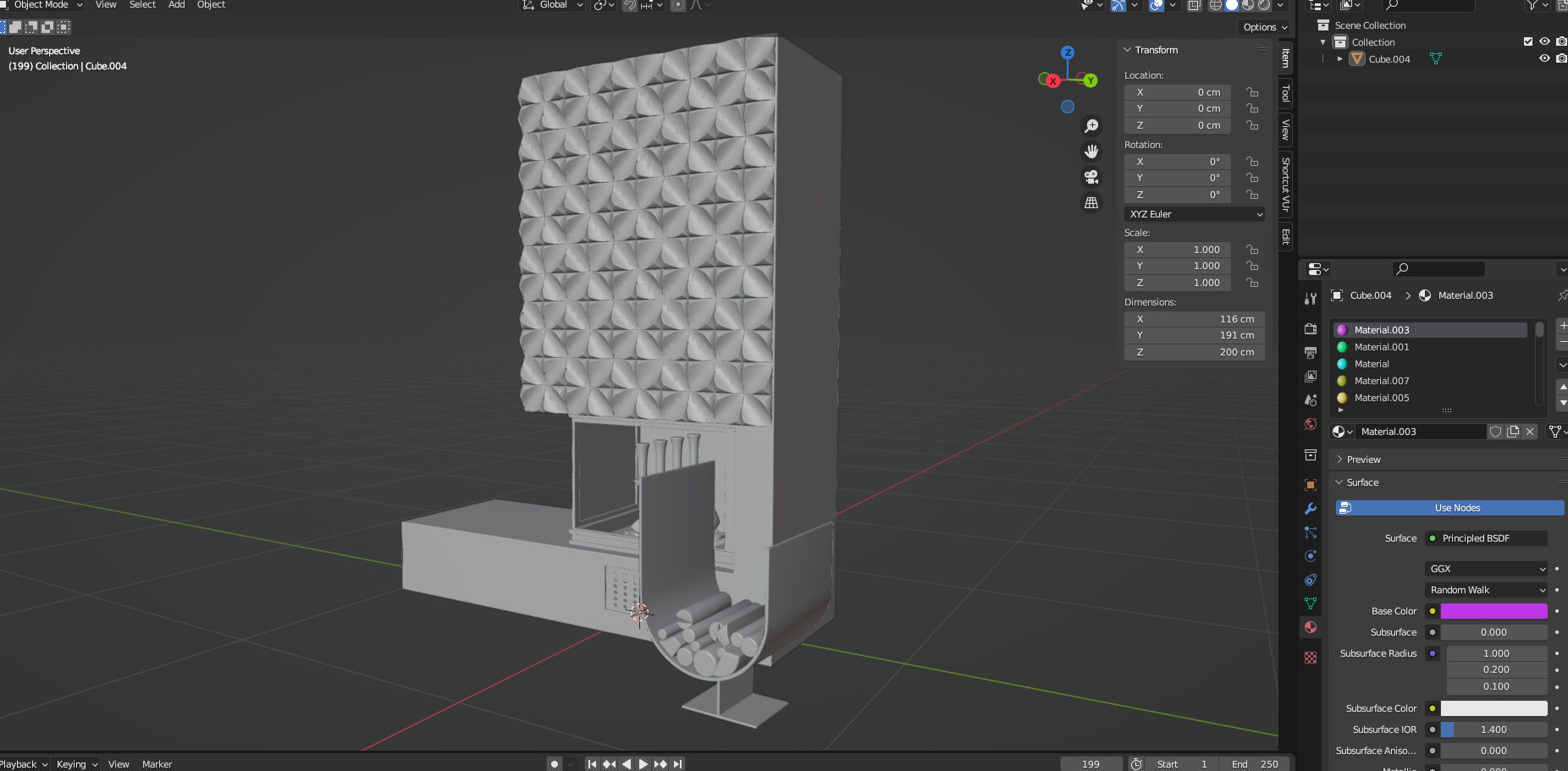Click the Use Nodes button
1568x771 pixels.
click(x=1450, y=508)
